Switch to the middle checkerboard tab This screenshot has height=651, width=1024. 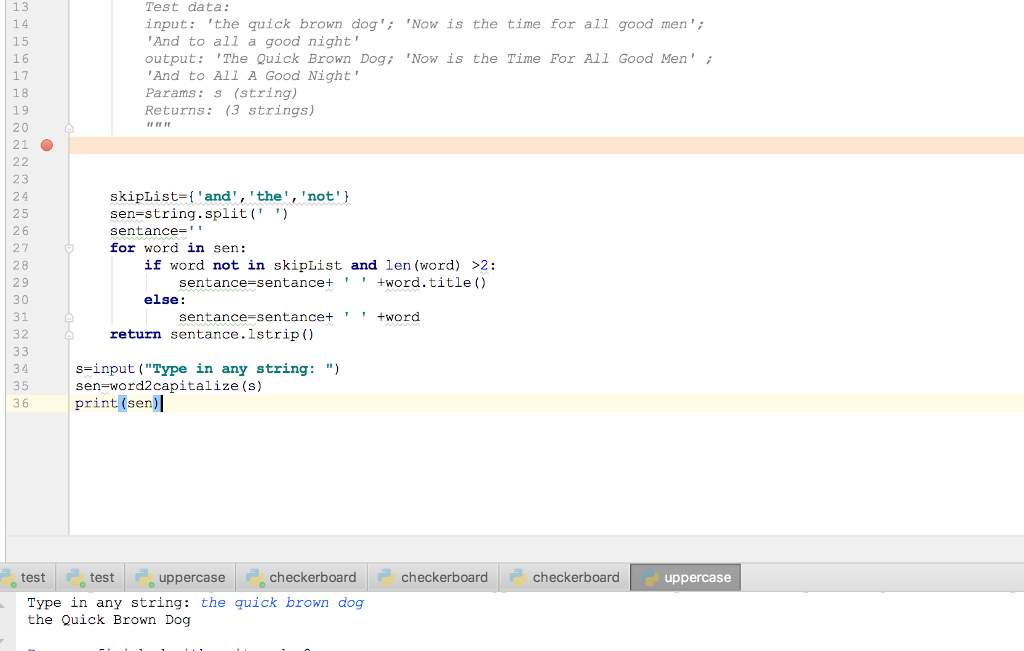(433, 577)
